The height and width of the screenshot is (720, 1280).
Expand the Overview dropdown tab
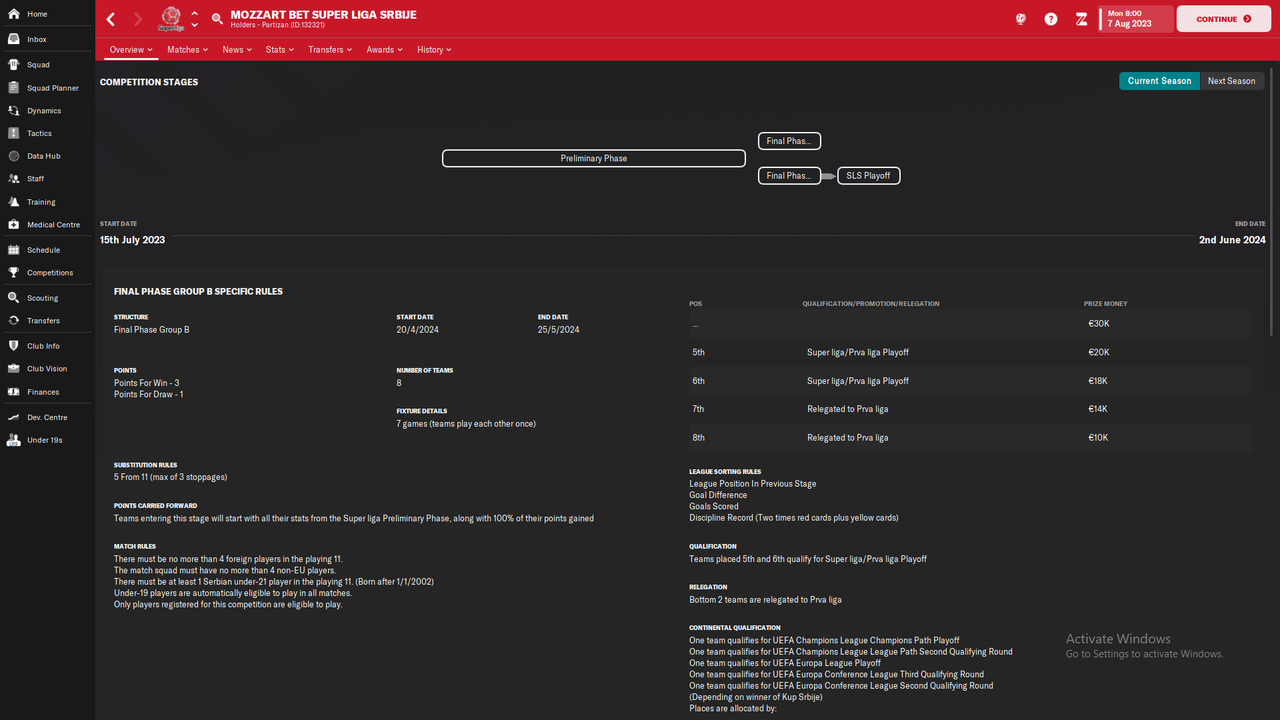click(131, 49)
